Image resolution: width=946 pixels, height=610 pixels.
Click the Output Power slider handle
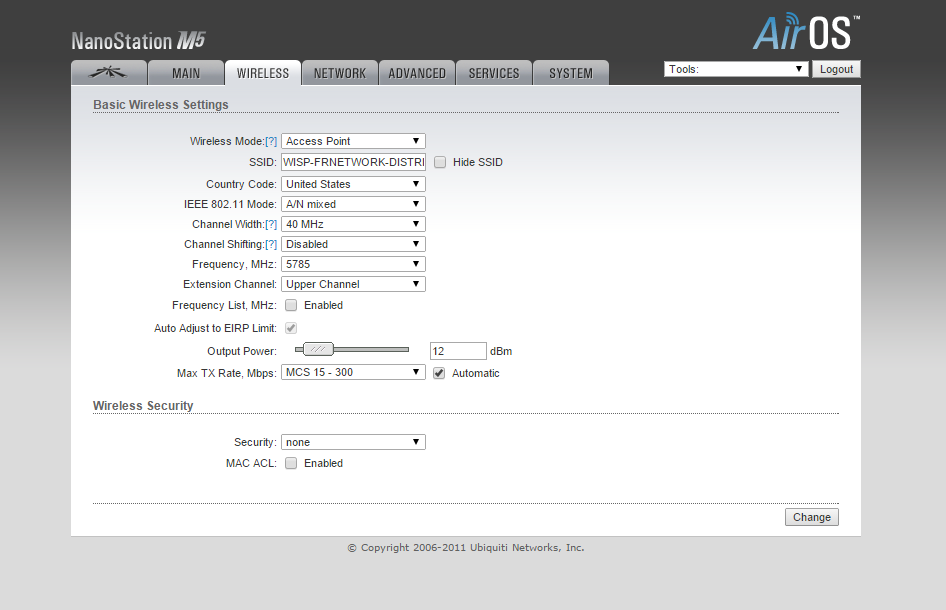click(x=318, y=349)
